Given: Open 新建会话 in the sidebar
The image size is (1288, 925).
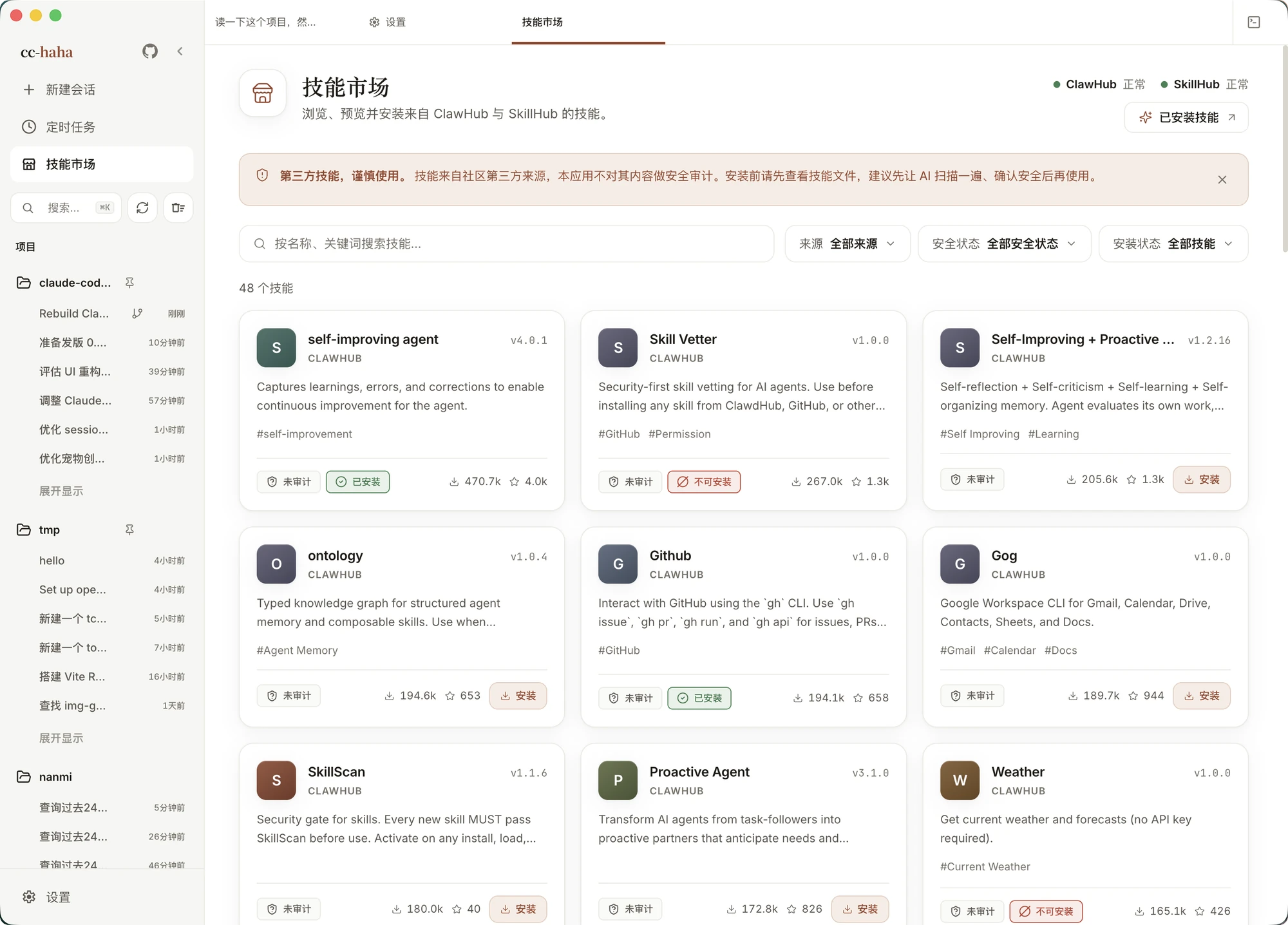Looking at the screenshot, I should click(x=102, y=90).
